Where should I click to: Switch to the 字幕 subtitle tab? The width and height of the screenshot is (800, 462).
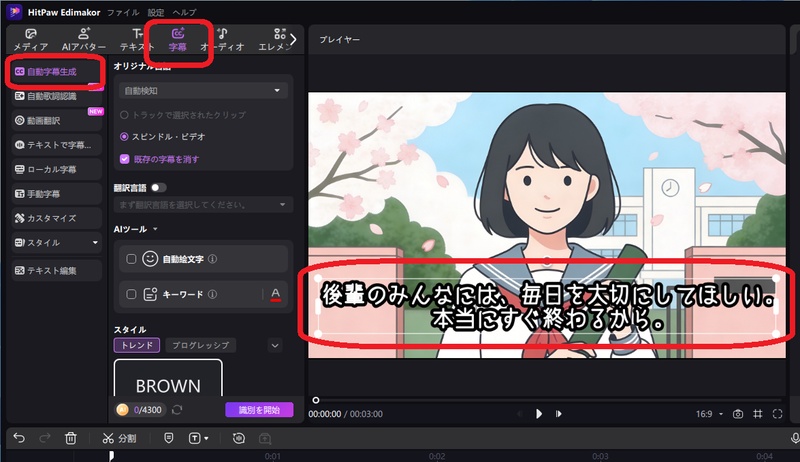[178, 40]
